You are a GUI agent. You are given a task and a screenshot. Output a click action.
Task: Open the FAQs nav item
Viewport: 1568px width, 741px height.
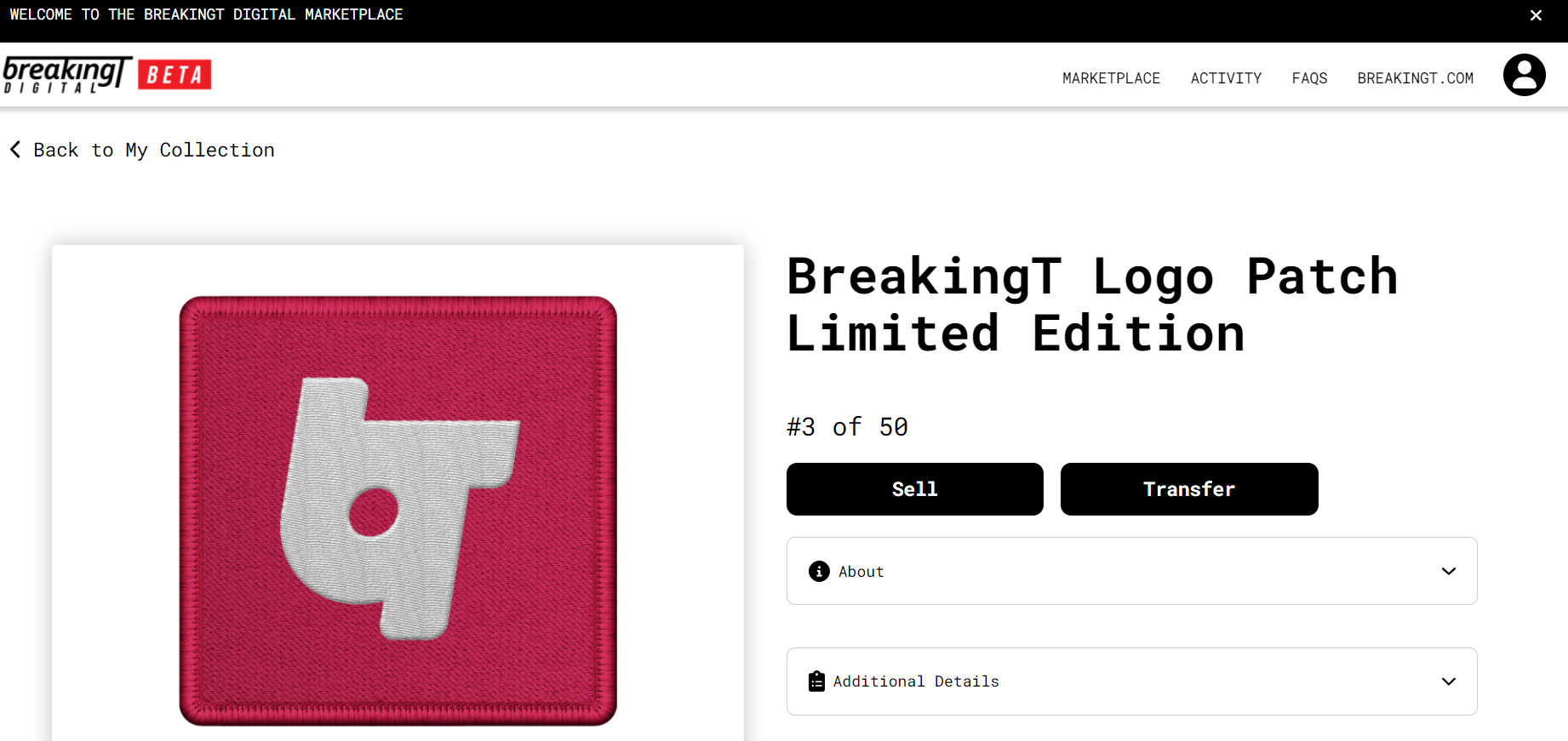1309,78
